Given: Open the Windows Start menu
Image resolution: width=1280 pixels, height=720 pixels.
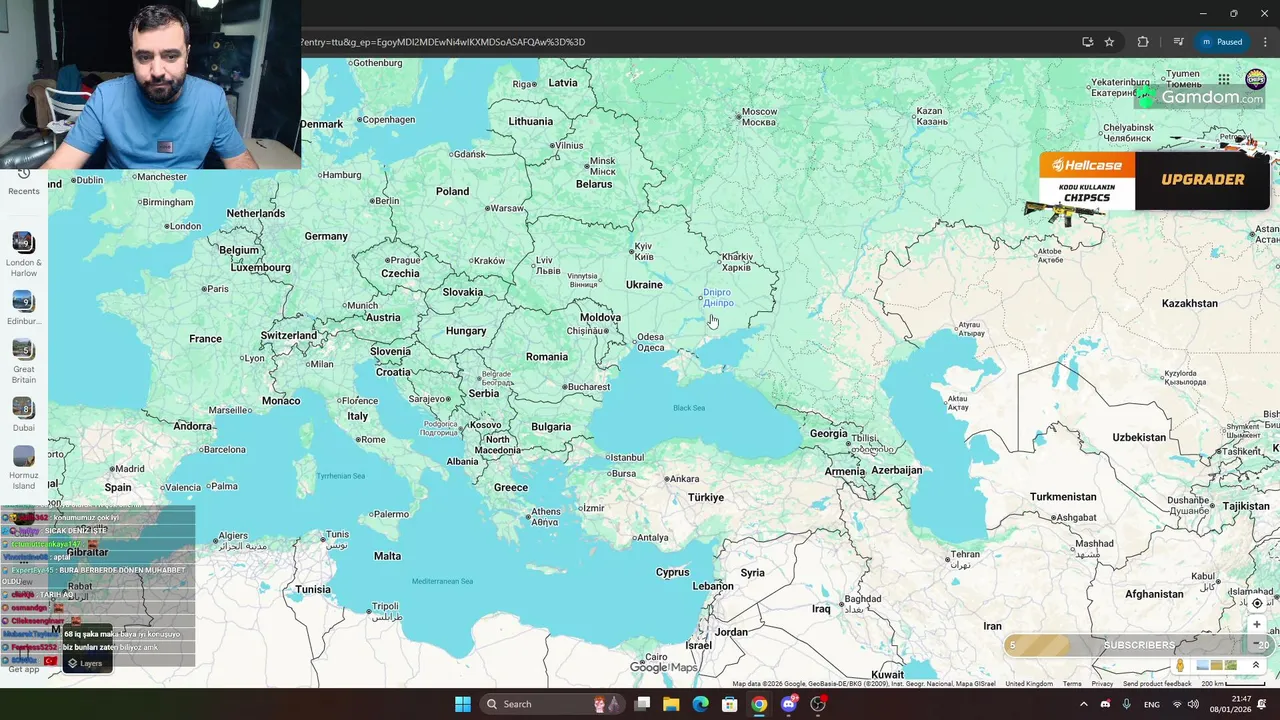Looking at the screenshot, I should 463,704.
